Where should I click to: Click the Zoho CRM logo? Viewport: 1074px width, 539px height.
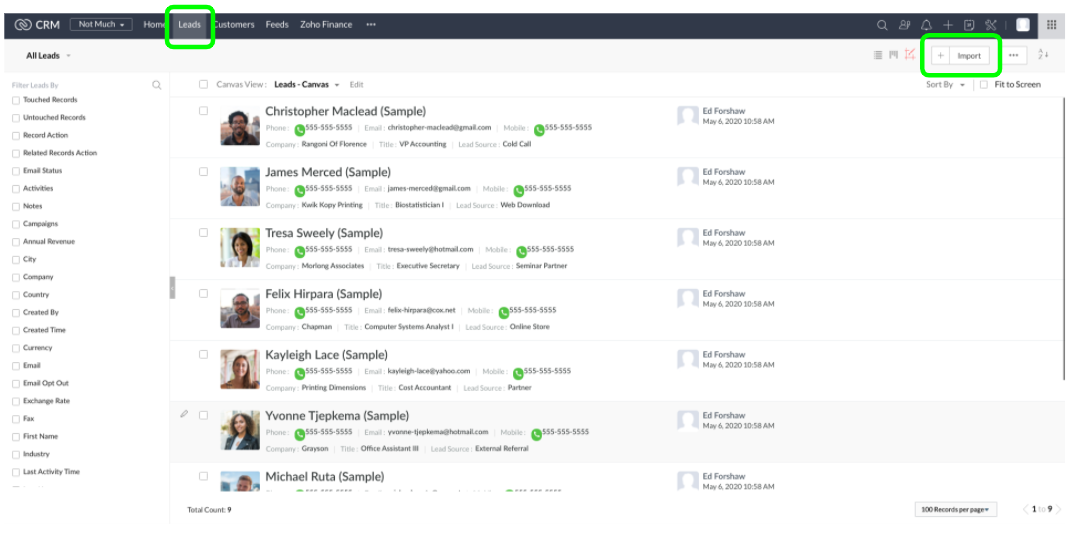37,25
